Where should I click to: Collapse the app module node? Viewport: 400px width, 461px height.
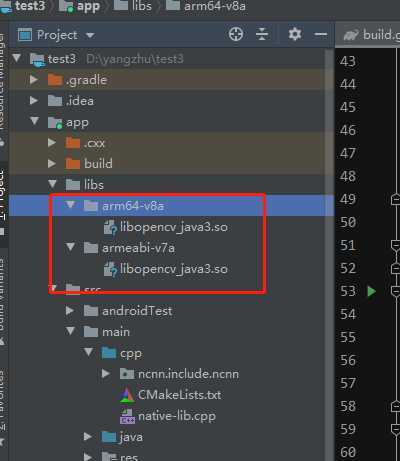(x=35, y=121)
